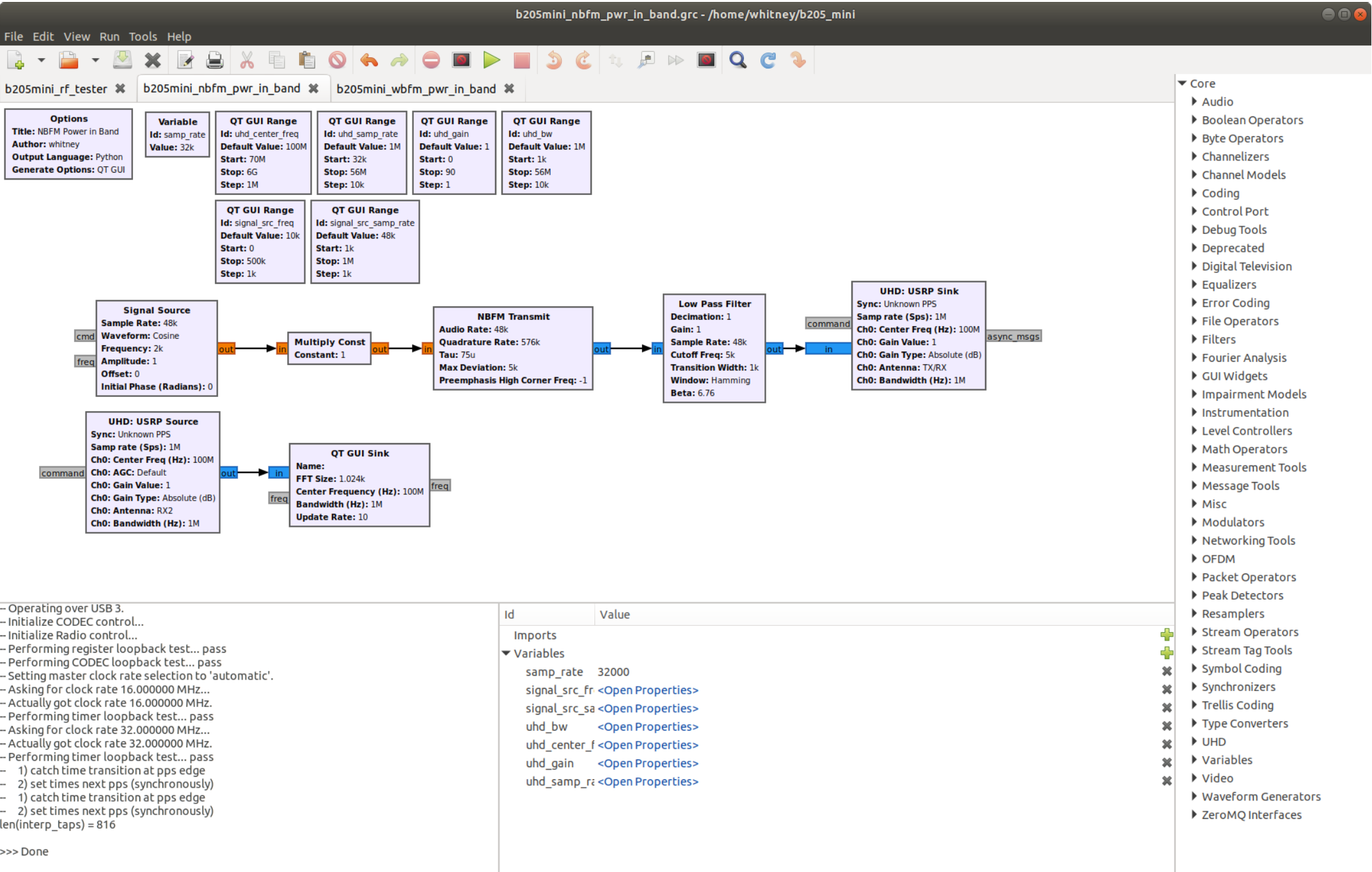
Task: Switch to b205mini_rf_tester tab
Action: [x=56, y=89]
